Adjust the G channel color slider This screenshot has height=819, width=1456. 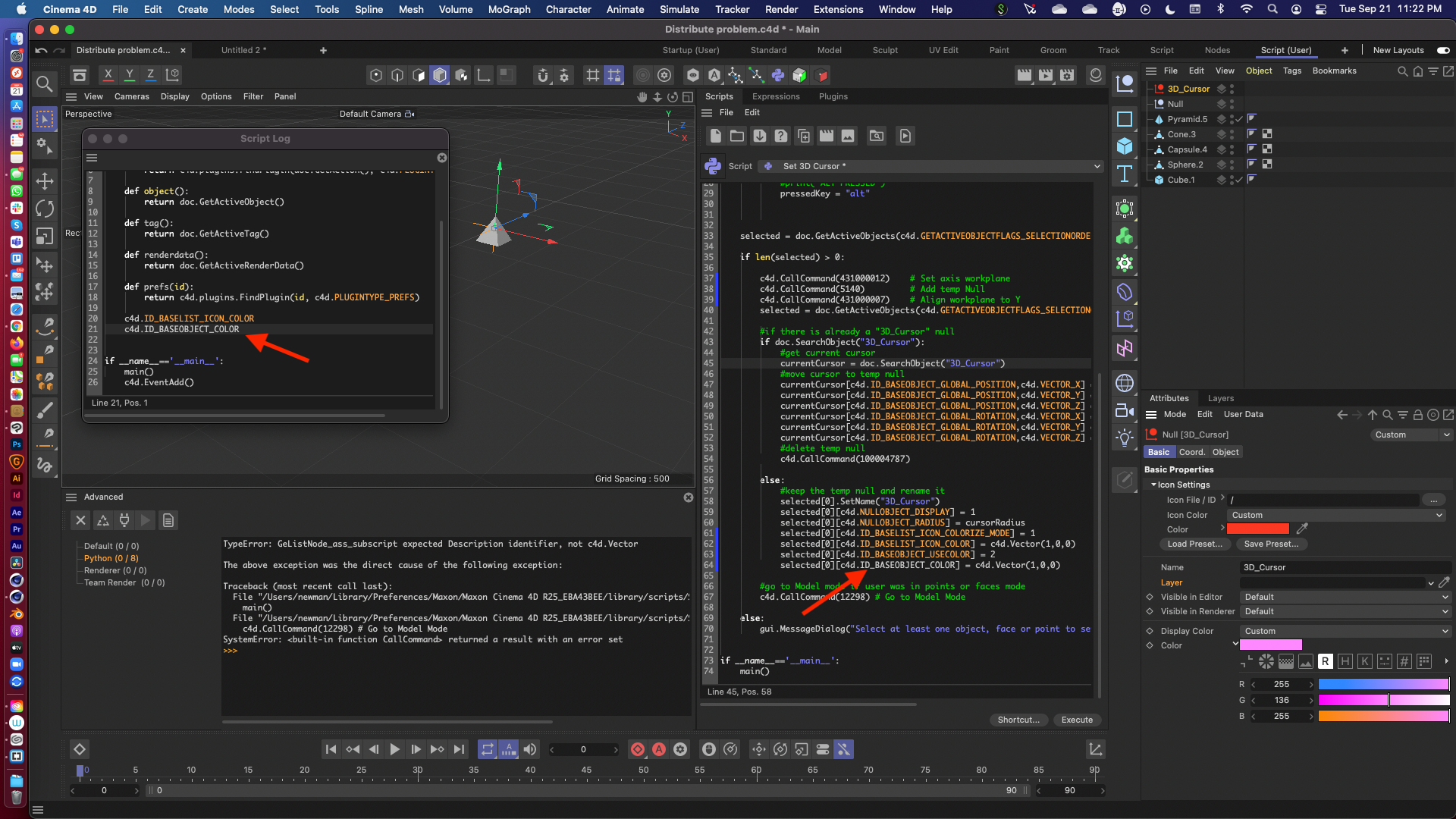[x=1383, y=700]
